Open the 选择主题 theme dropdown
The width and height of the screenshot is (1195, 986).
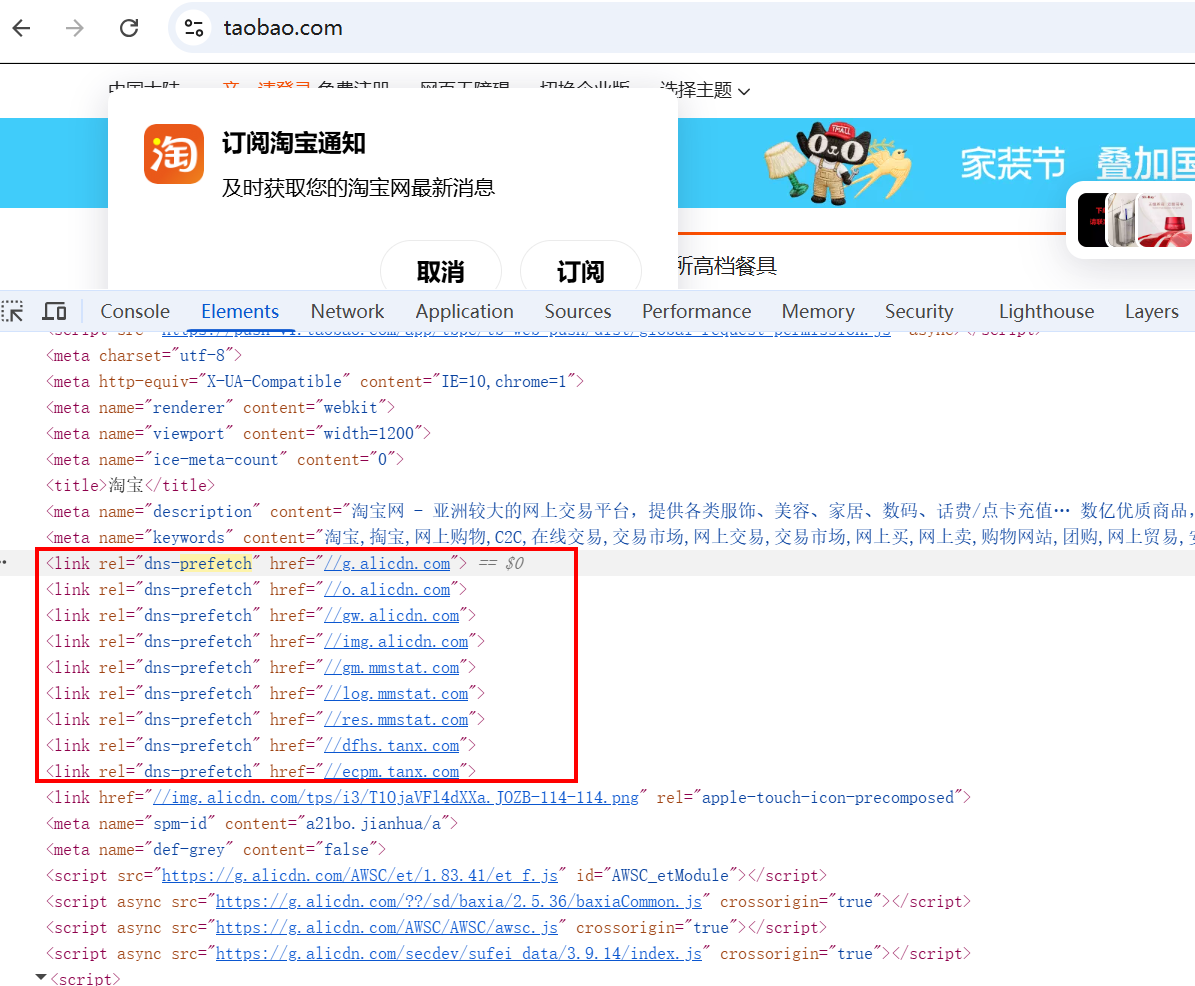pos(704,90)
